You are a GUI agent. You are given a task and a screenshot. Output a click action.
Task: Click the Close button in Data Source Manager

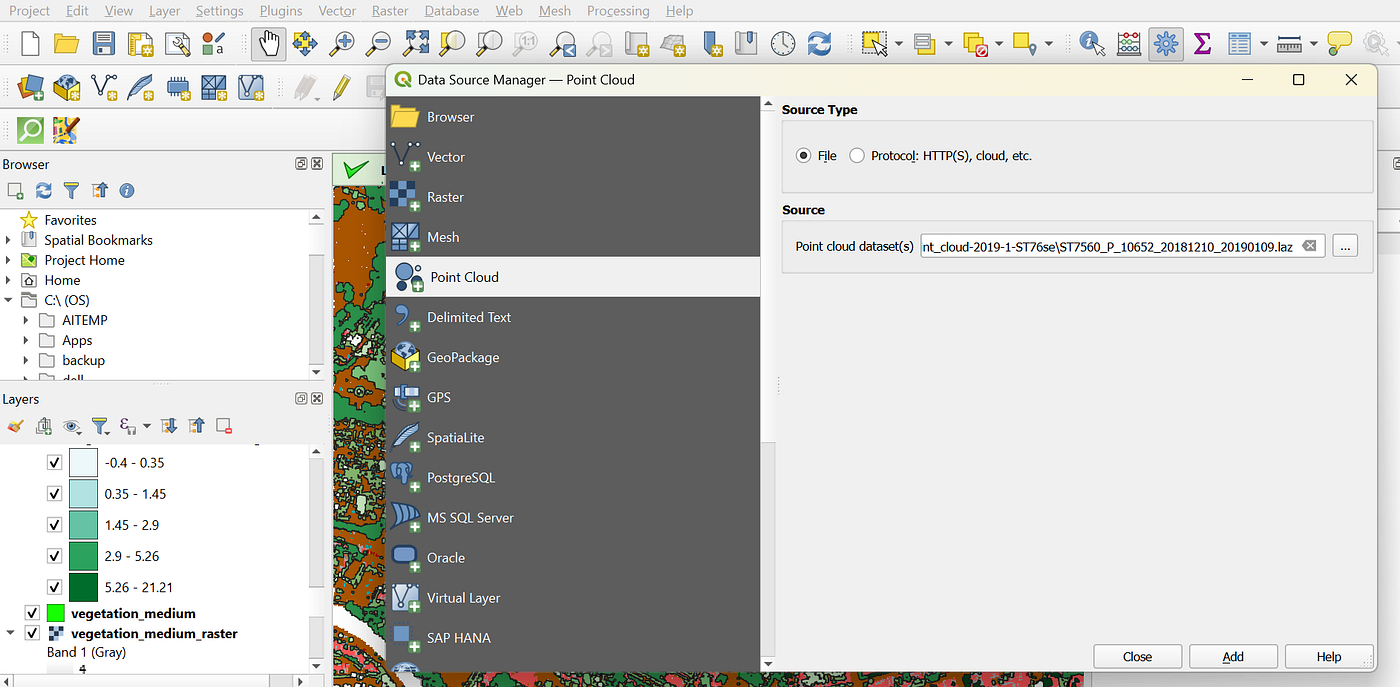click(x=1137, y=656)
